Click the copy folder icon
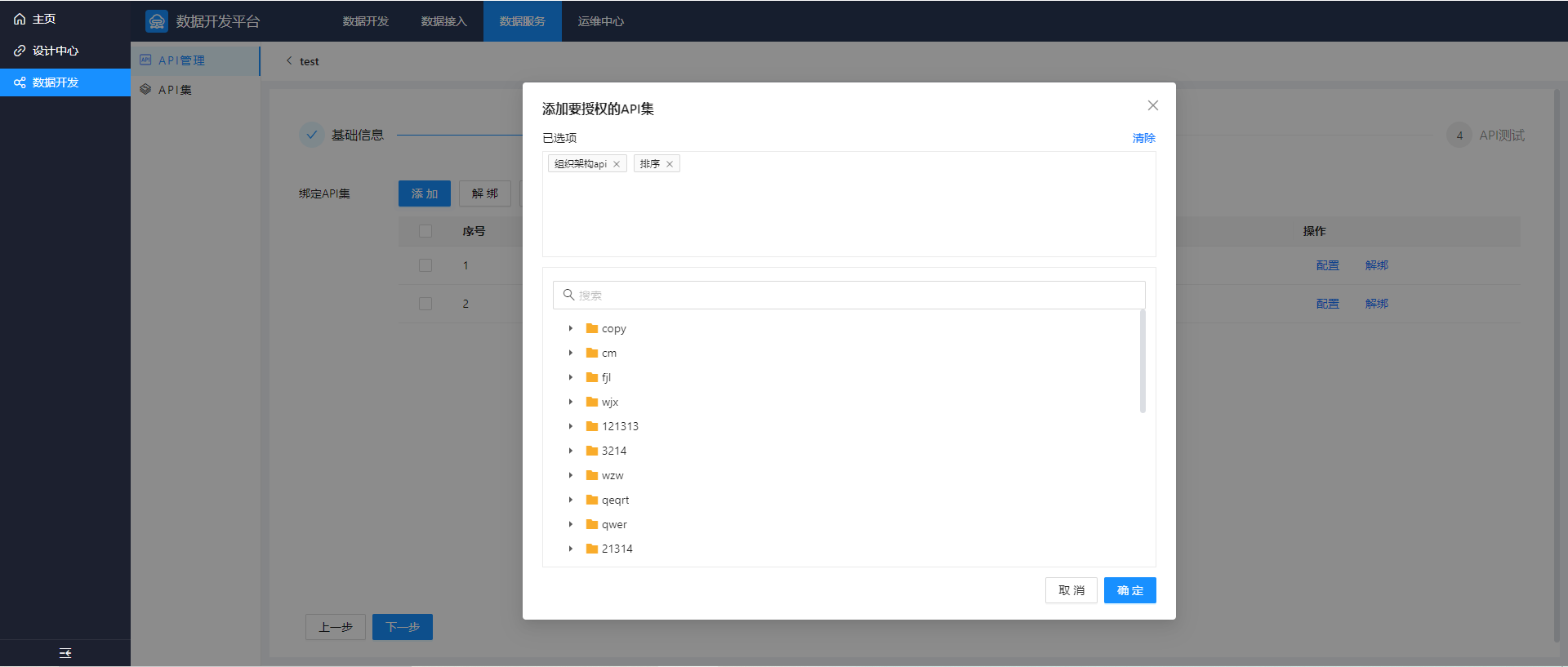 tap(592, 328)
